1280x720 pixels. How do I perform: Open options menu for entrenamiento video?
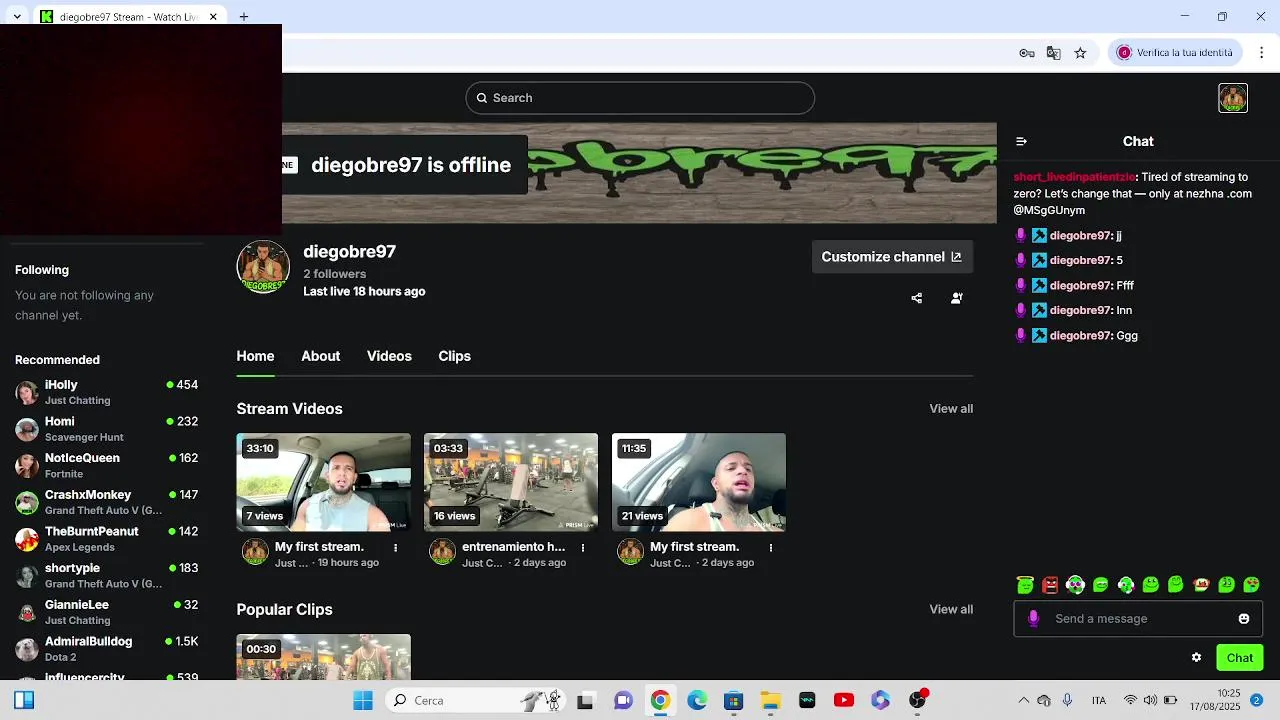pyautogui.click(x=583, y=548)
